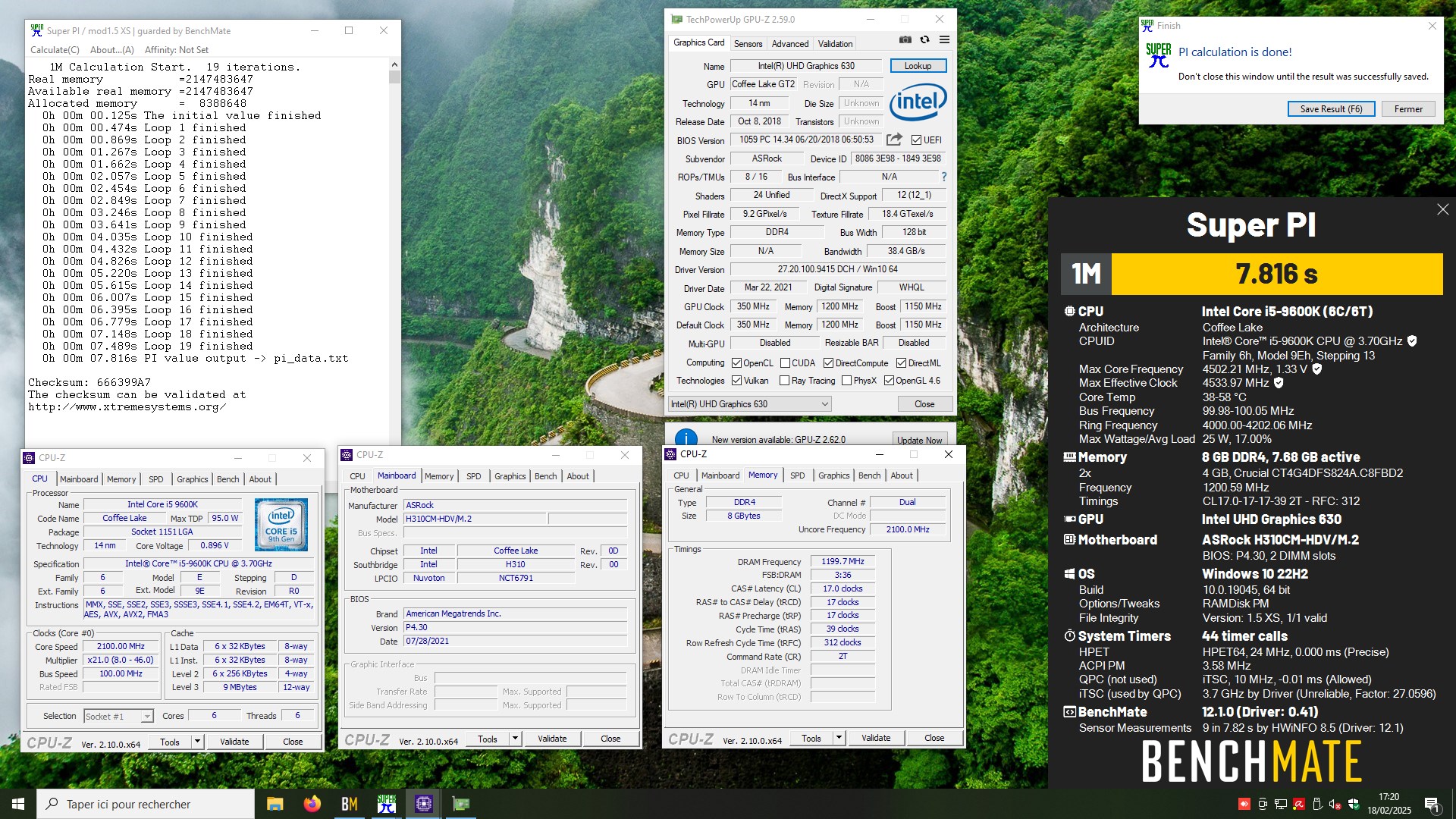
Task: Click the Lookup button in GPU-Z
Action: click(x=918, y=66)
